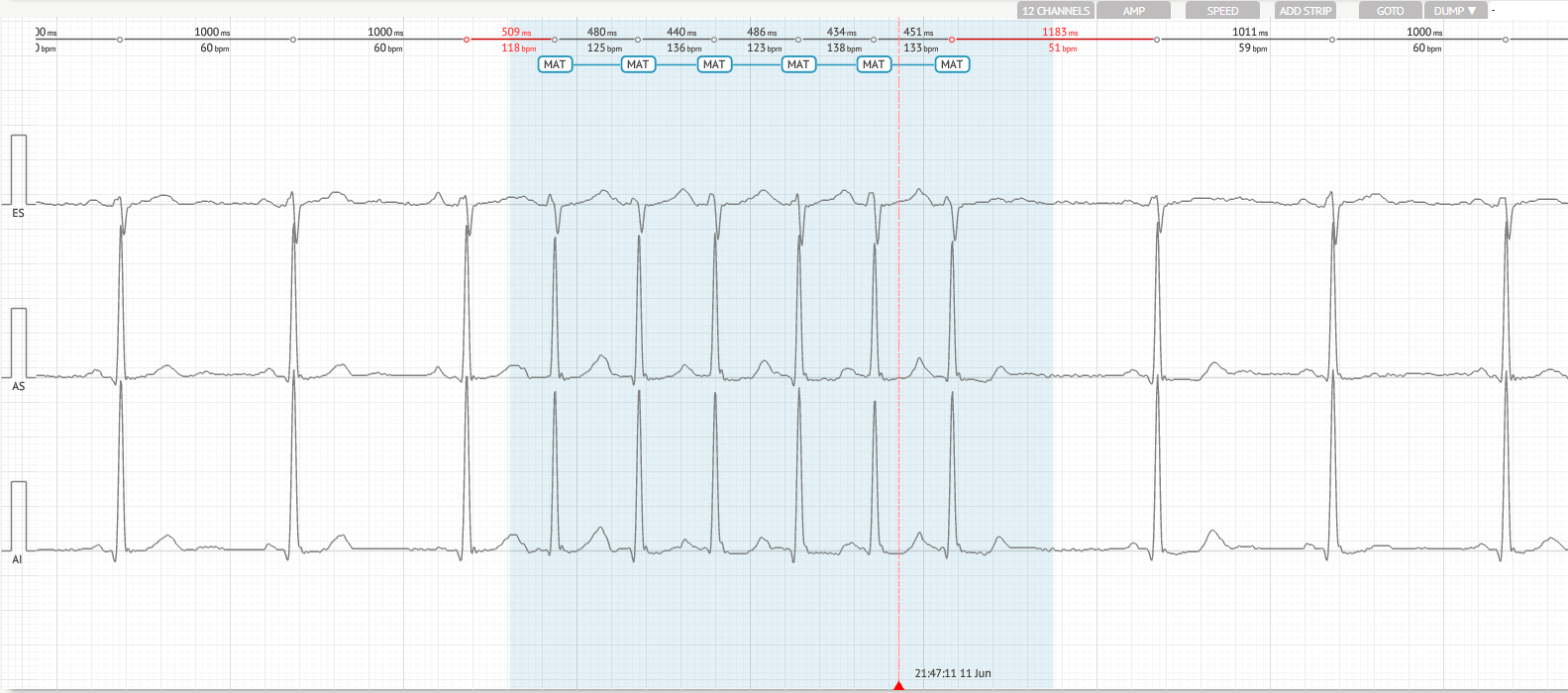Click the red triangle time cursor marker
The image size is (1568, 693).
898,685
